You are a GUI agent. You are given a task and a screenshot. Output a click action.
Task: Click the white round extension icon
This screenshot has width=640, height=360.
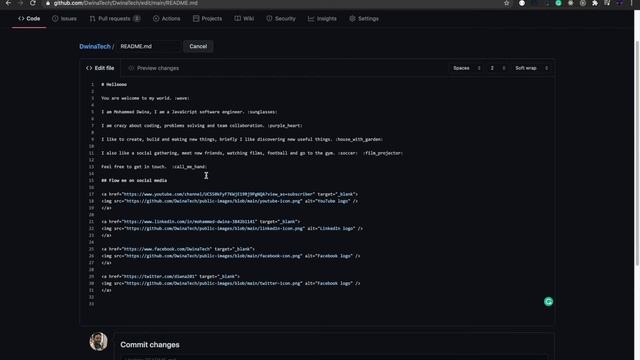click(x=522, y=3)
